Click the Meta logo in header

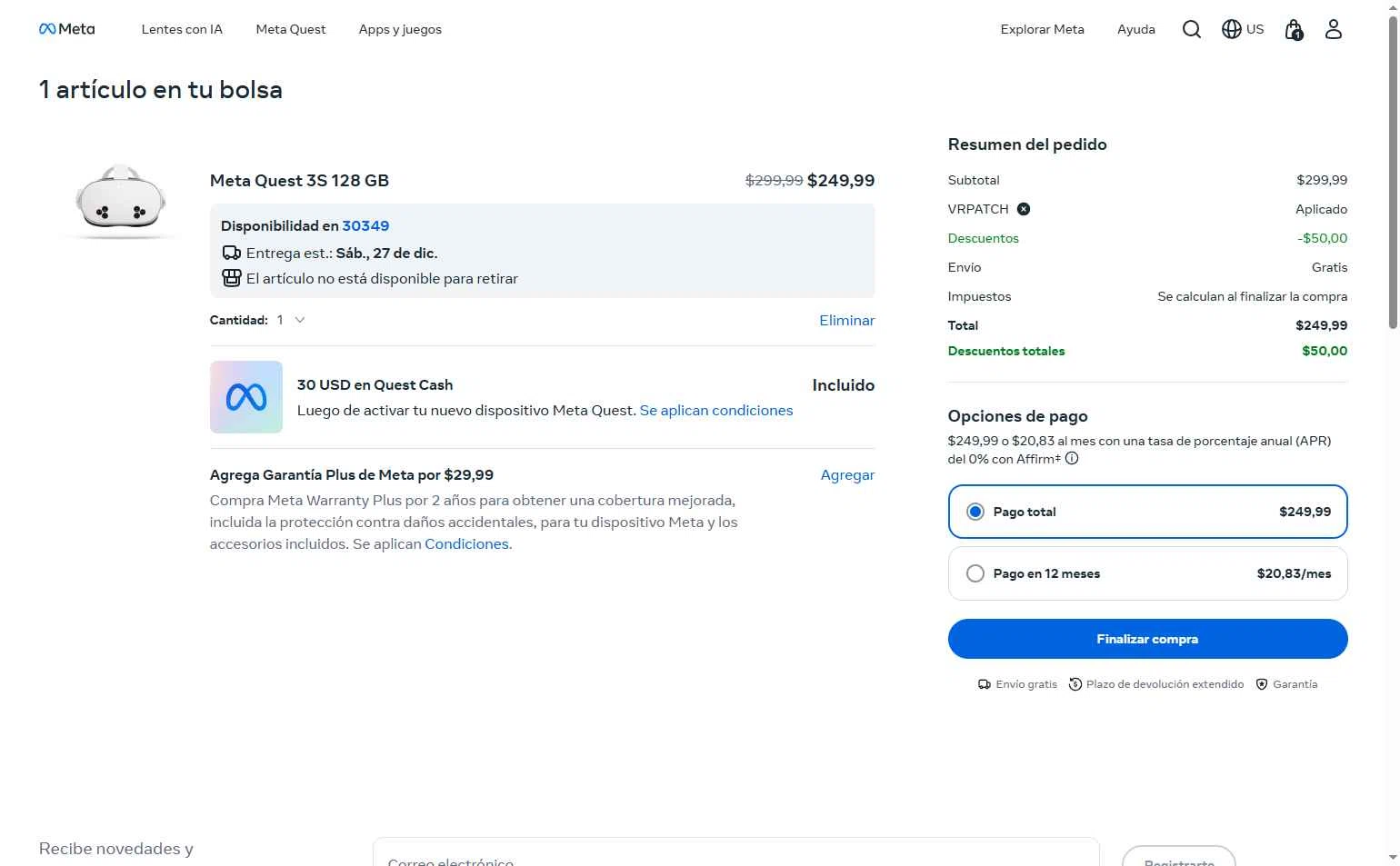[x=66, y=29]
